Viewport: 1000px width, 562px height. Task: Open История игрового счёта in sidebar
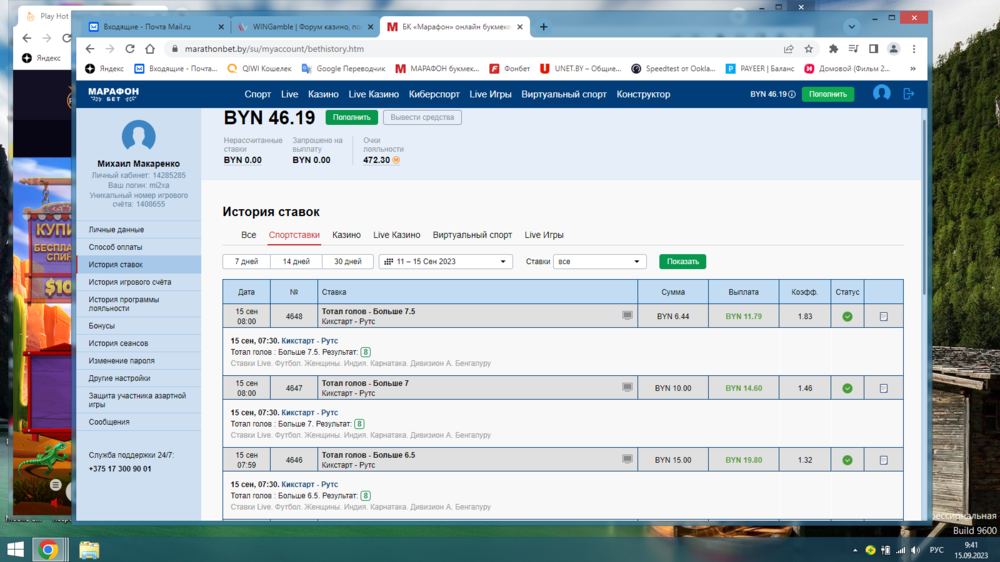(x=129, y=282)
